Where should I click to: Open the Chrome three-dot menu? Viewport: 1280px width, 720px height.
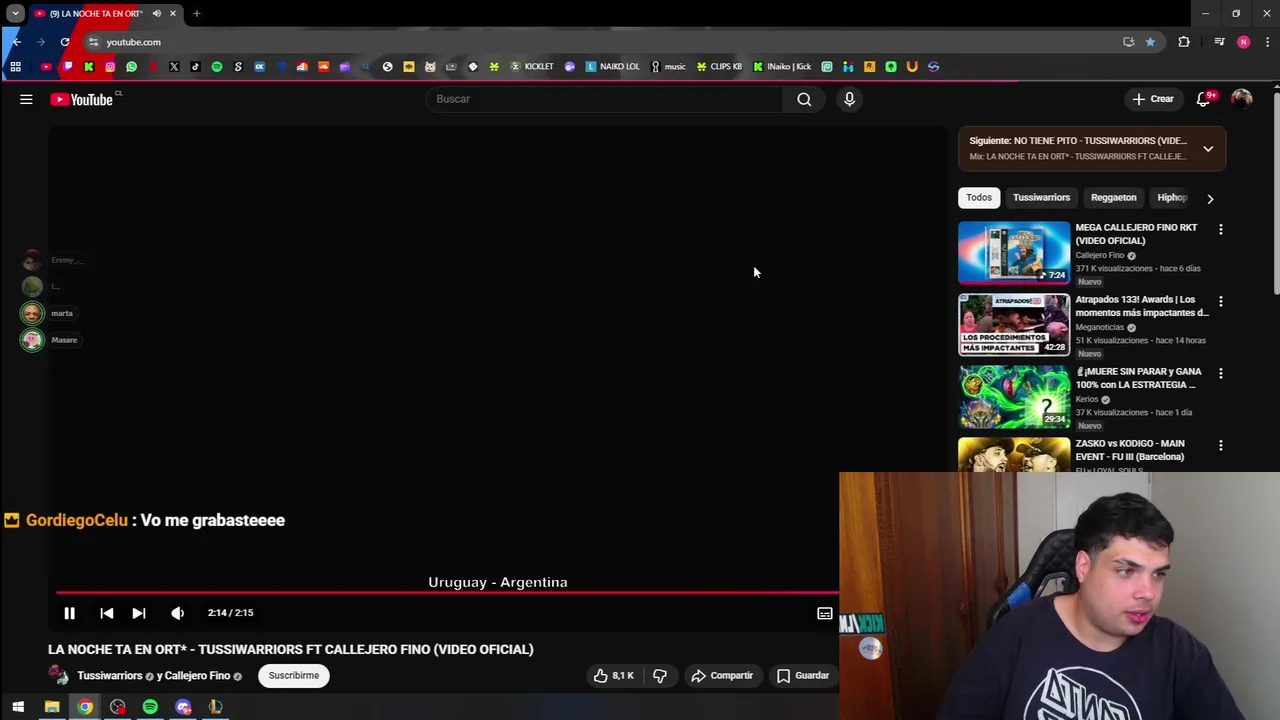point(1267,42)
